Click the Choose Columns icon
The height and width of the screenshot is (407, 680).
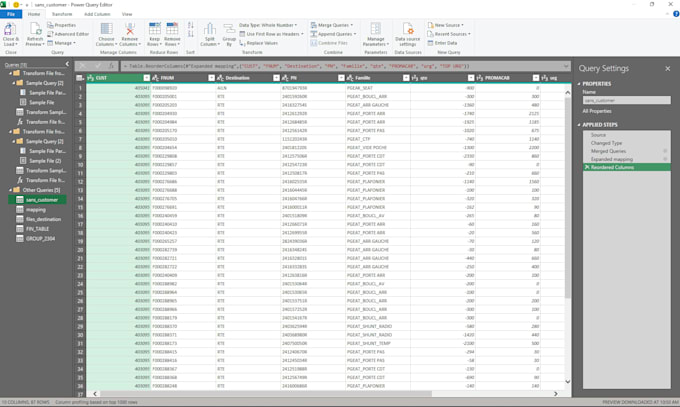[x=106, y=29]
